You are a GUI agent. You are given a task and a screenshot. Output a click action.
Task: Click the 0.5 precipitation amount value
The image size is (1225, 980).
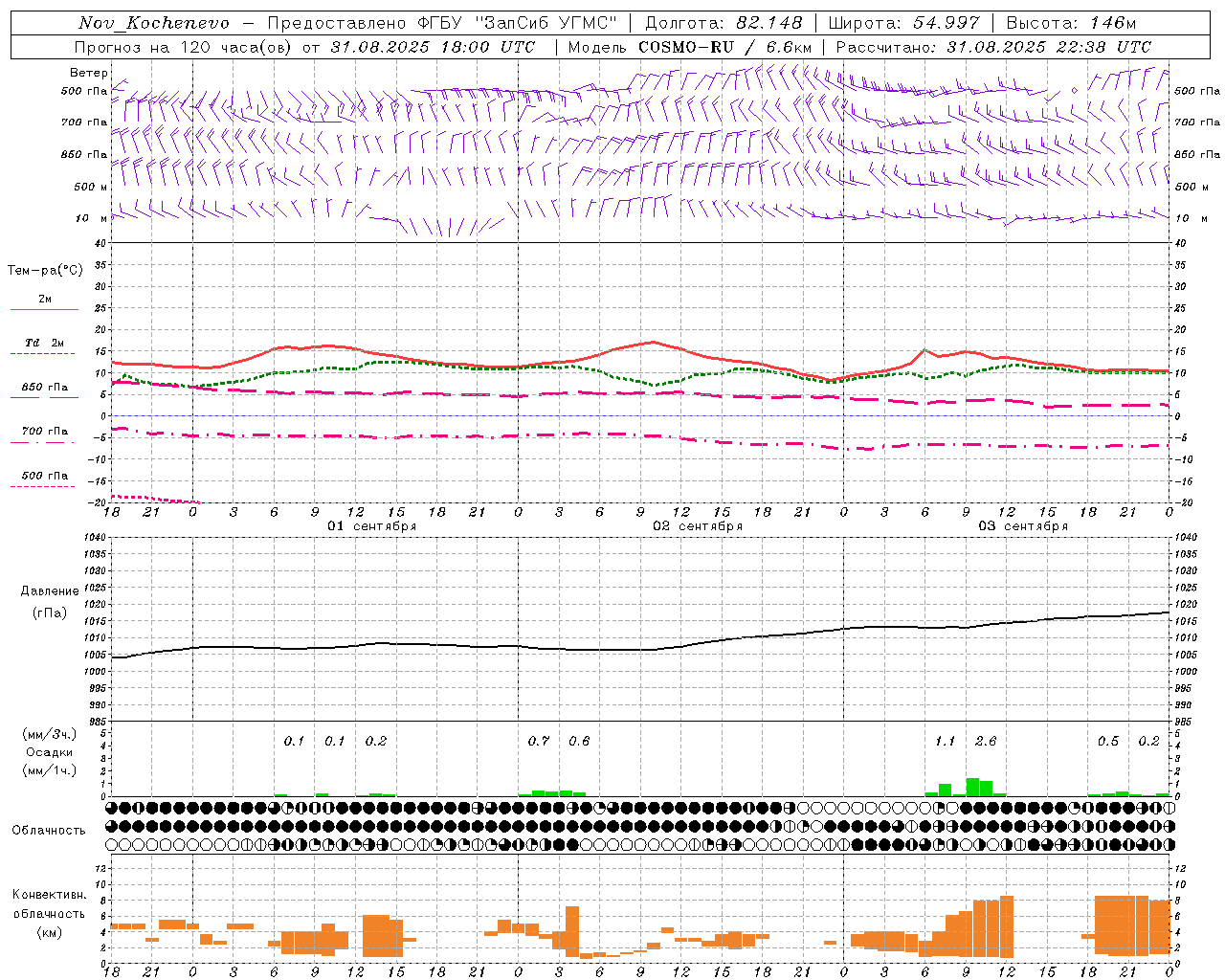(x=1108, y=741)
